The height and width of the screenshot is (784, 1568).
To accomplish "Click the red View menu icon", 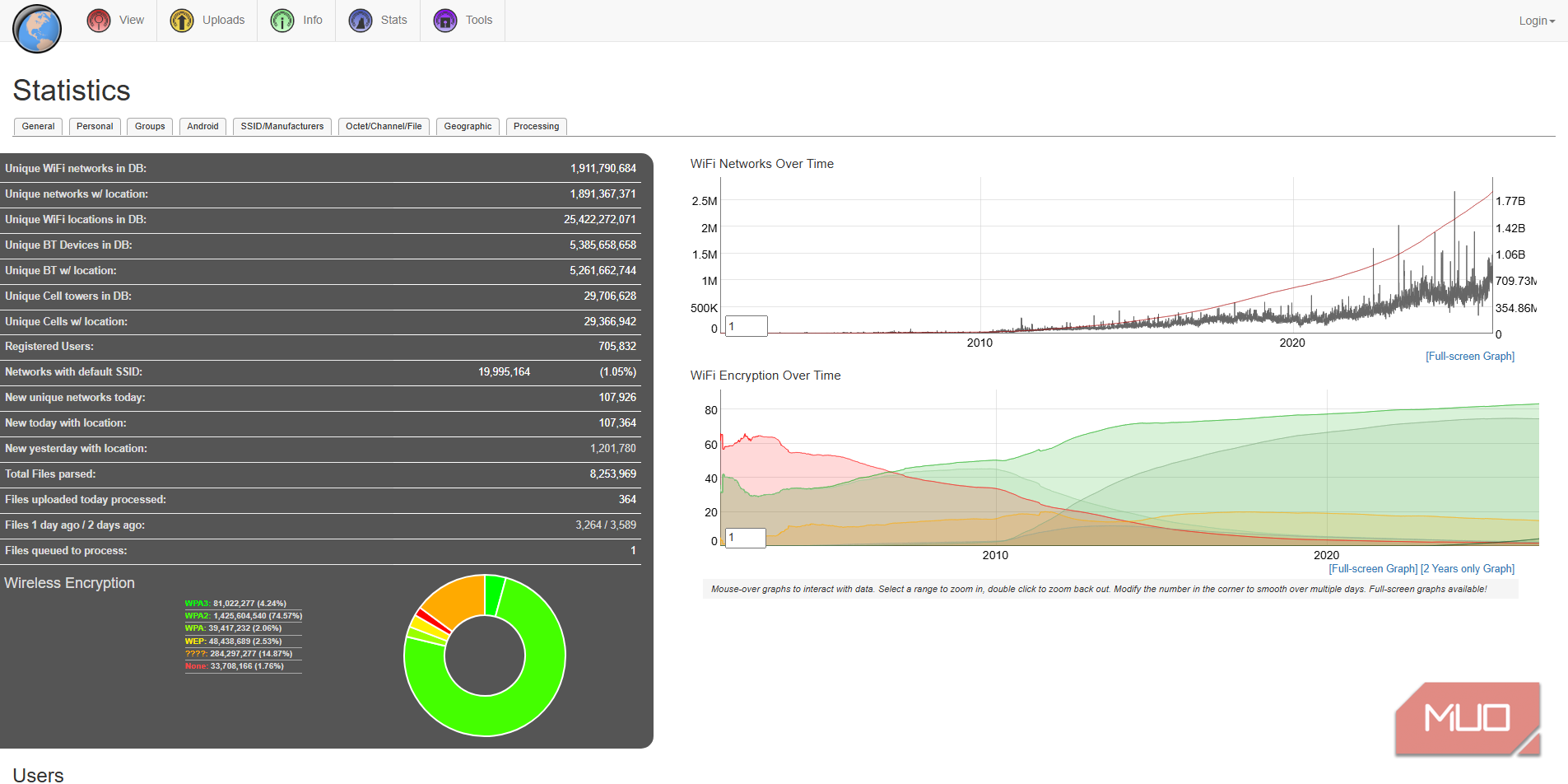I will point(99,21).
